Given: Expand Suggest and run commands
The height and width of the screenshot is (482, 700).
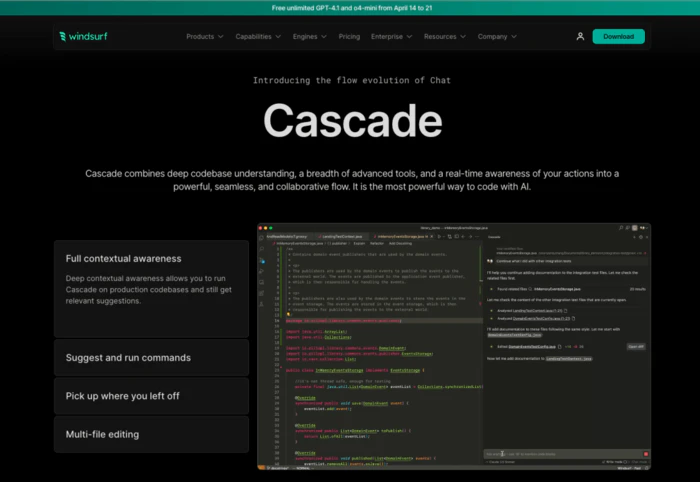Looking at the screenshot, I should click(x=151, y=357).
